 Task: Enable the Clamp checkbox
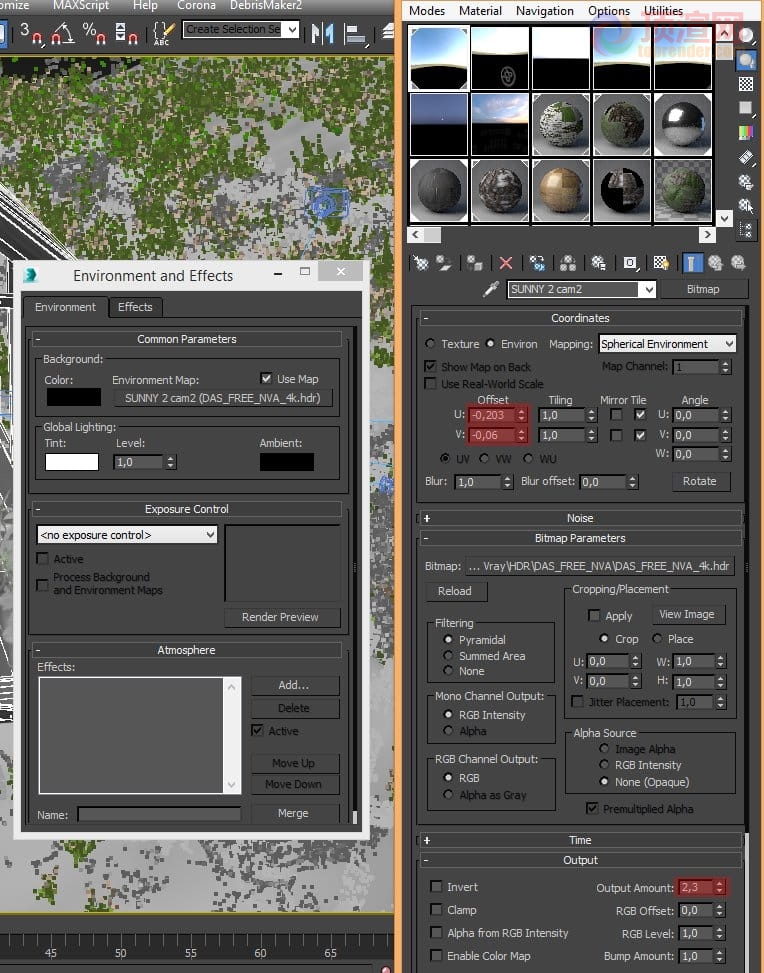click(436, 909)
